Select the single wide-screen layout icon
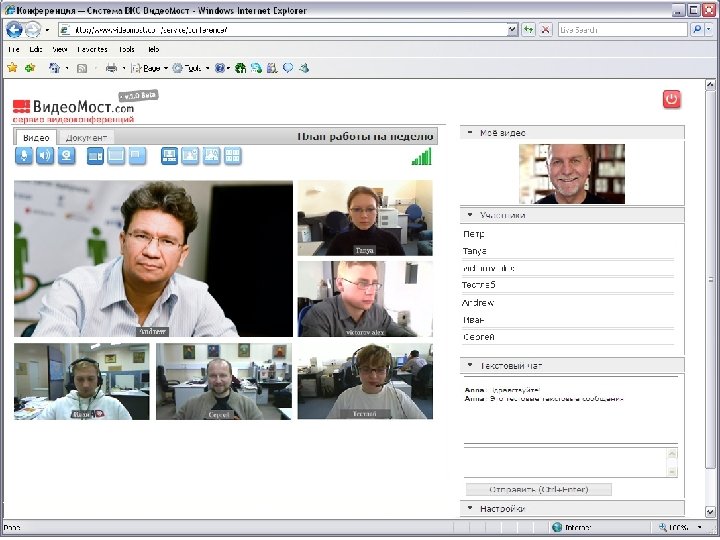This screenshot has height=540, width=720. [x=116, y=156]
